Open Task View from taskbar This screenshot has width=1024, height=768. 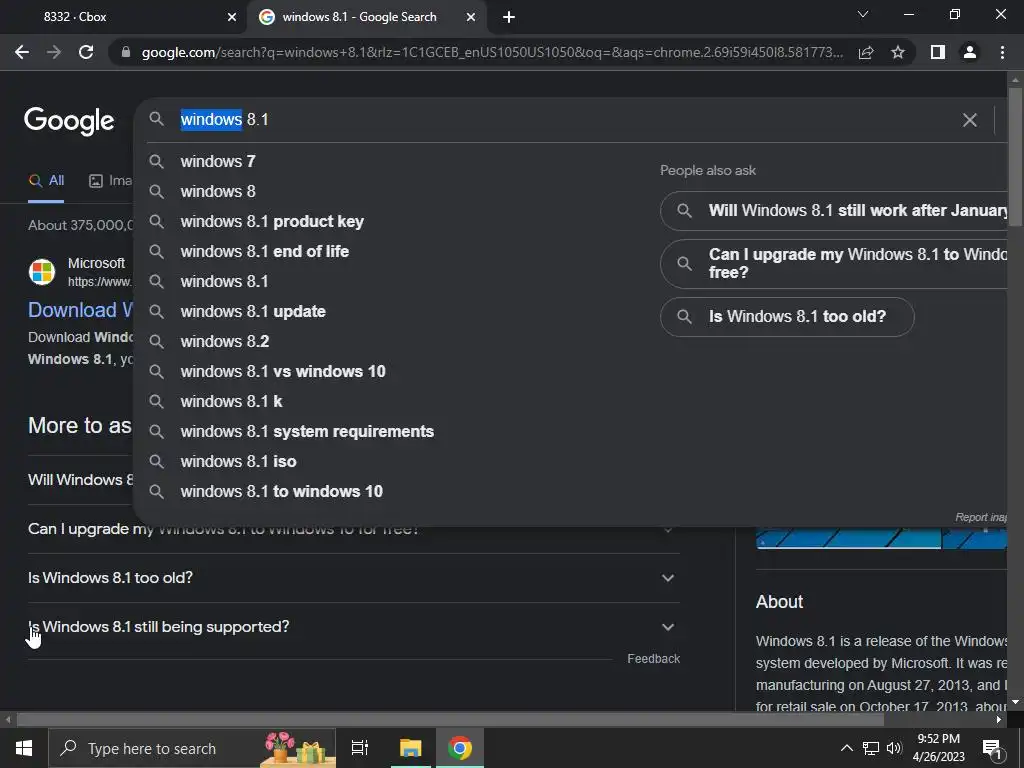click(360, 748)
